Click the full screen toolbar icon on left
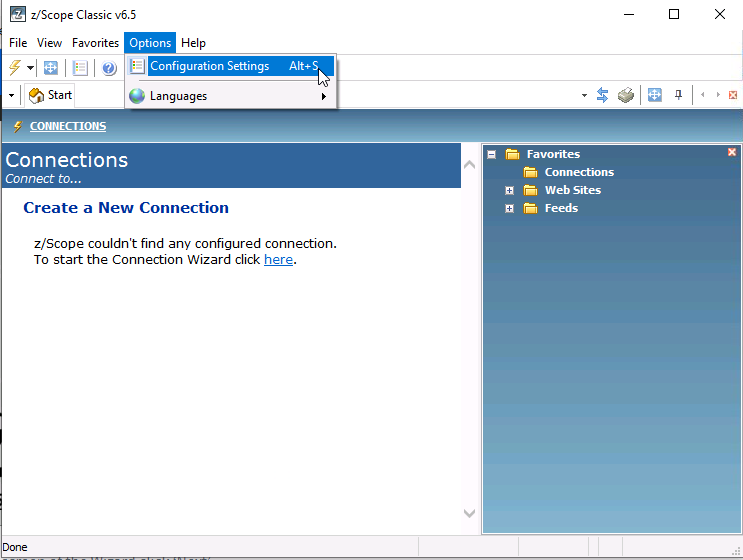This screenshot has height=560, width=743. pos(51,68)
